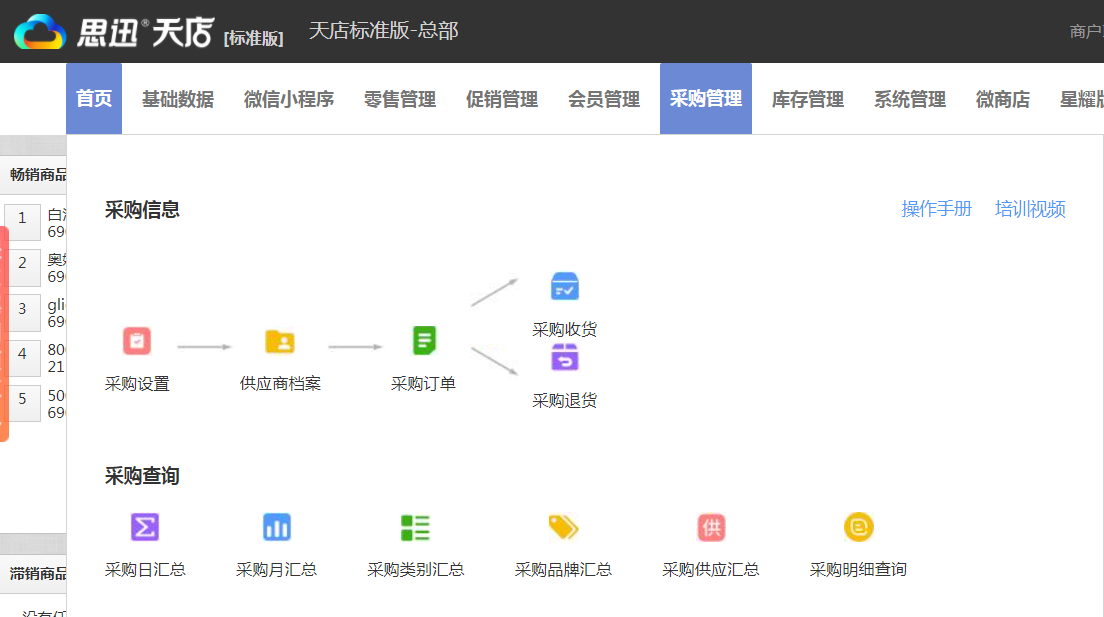
Task: Switch to the 首页 tab
Action: click(93, 99)
